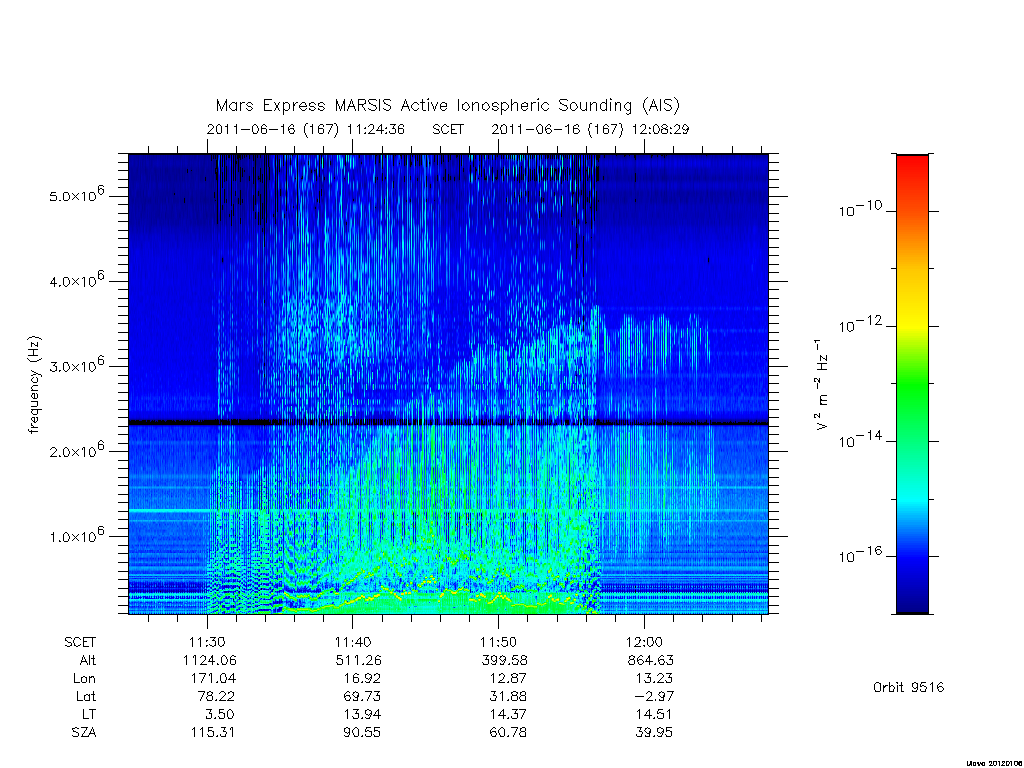Click the 5.0×10^6 frequency tick label
Image resolution: width=1024 pixels, height=768 pixels.
click(x=76, y=194)
